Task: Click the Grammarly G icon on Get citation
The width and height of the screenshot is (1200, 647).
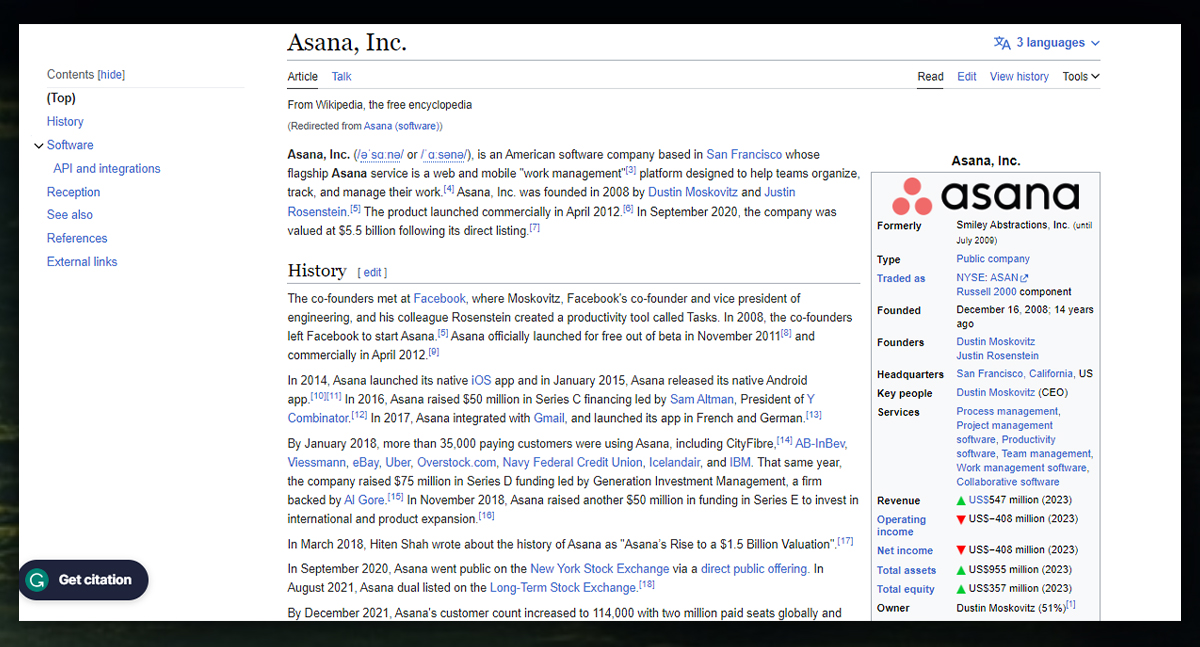Action: (37, 580)
